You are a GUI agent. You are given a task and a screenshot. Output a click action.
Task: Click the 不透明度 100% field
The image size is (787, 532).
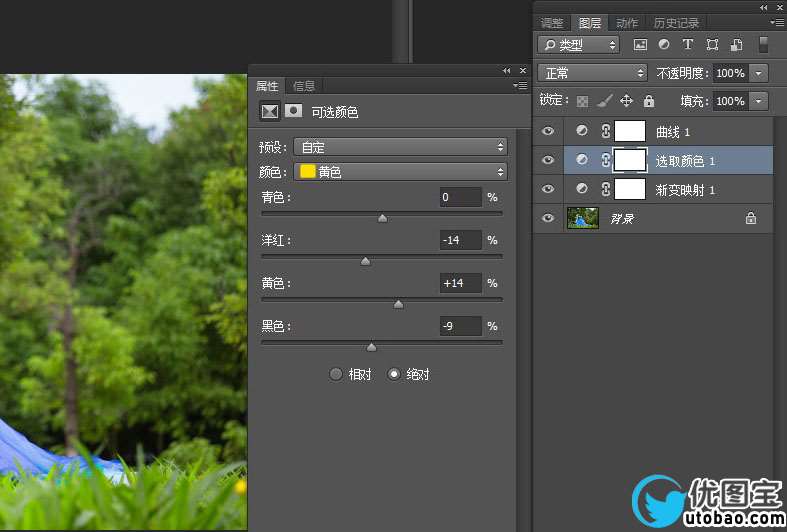point(731,73)
